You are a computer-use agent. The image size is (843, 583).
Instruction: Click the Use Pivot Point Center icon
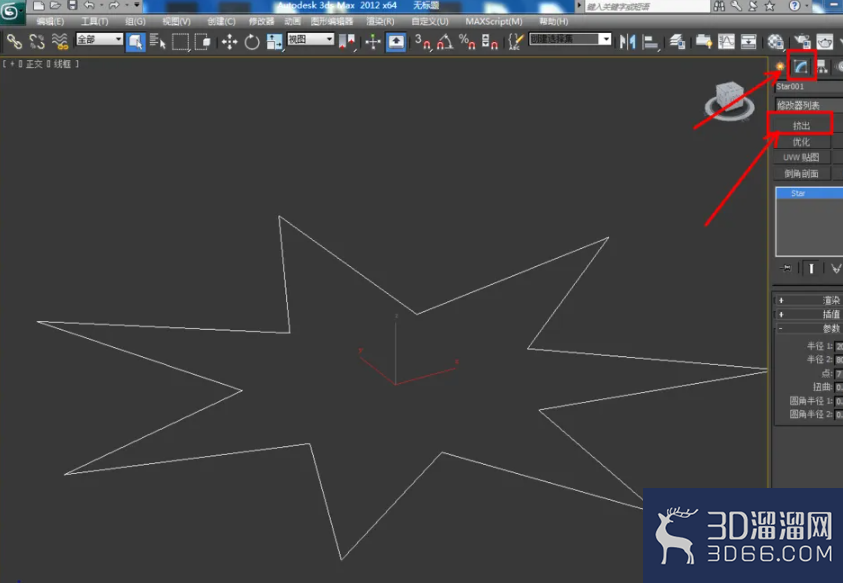(x=347, y=41)
